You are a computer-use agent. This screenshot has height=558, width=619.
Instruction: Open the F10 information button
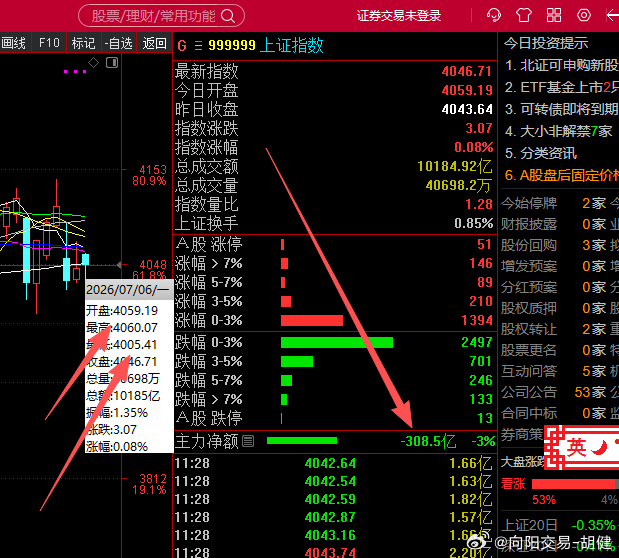49,43
